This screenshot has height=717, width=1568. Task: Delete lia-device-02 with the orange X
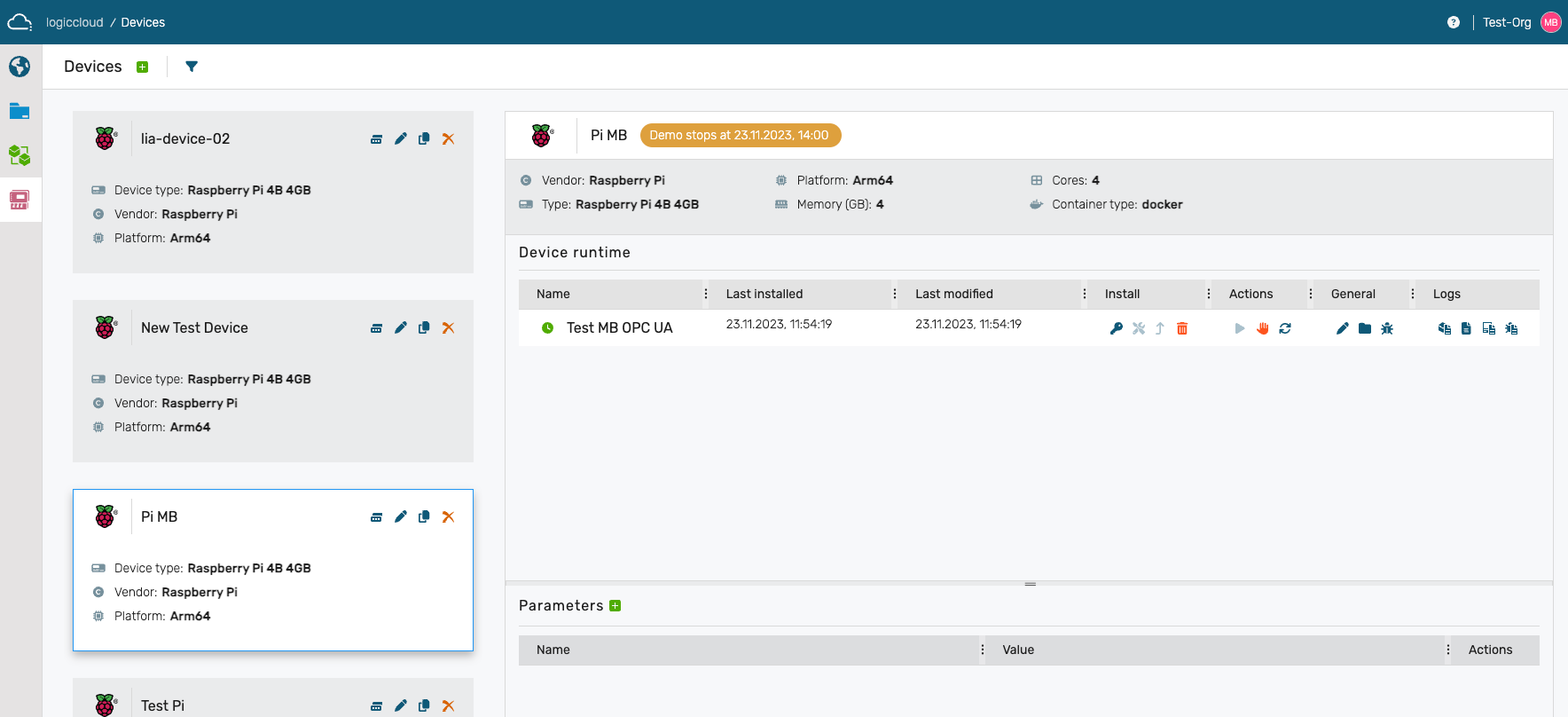point(448,139)
